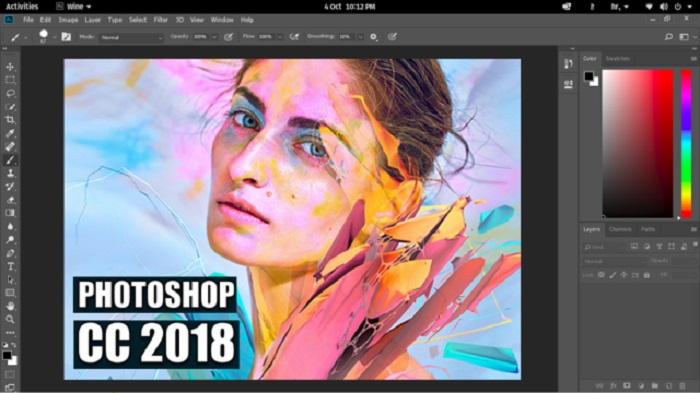Select the Zoom tool

coord(10,319)
